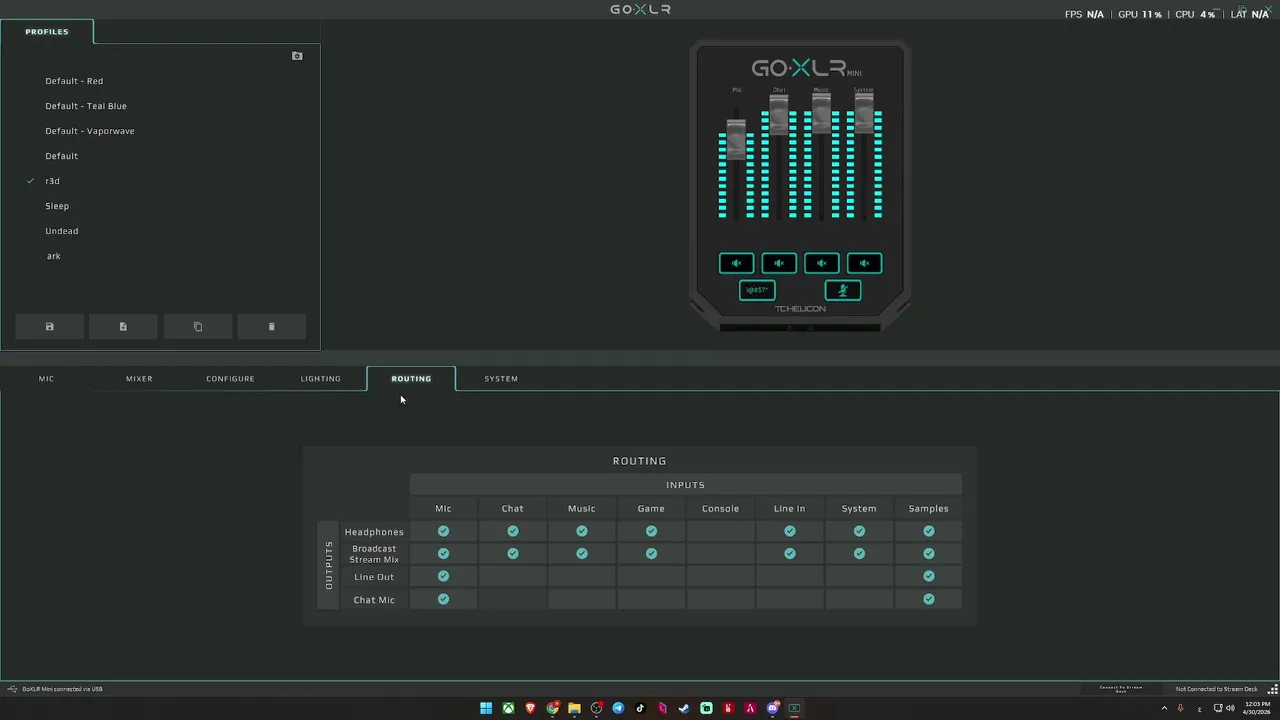
Task: Click the Mic fader on device image
Action: [x=736, y=140]
